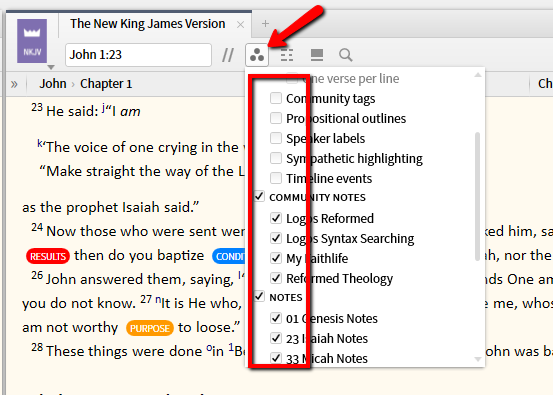
Task: Click verse number 26
Action: click(37, 275)
